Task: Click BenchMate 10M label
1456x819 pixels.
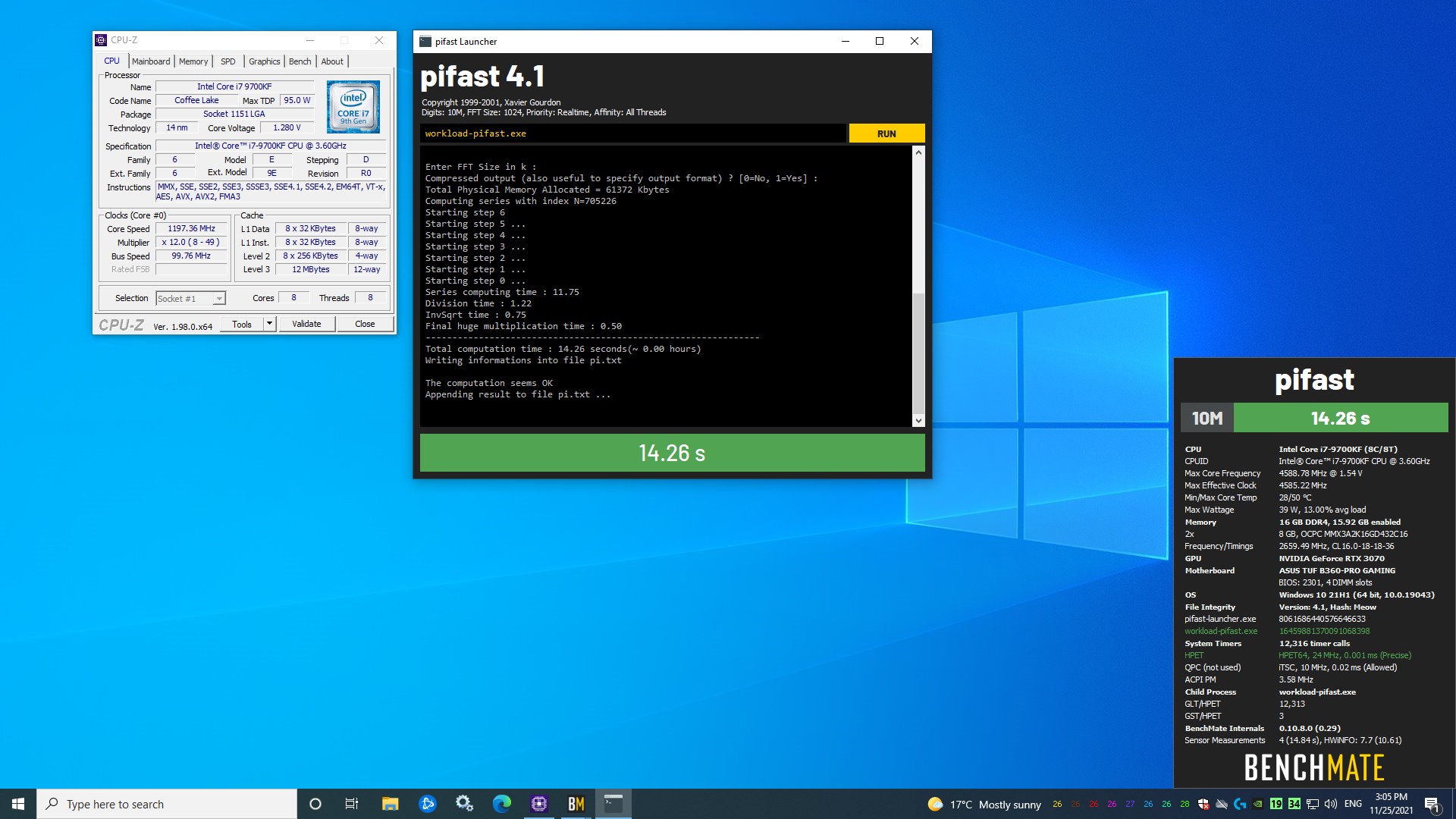Action: 1207,418
